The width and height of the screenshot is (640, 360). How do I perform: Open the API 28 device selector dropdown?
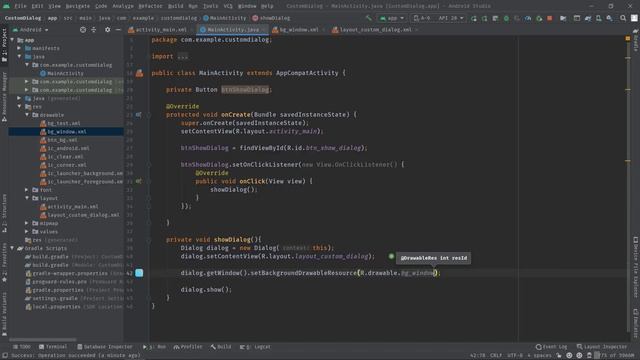point(438,18)
